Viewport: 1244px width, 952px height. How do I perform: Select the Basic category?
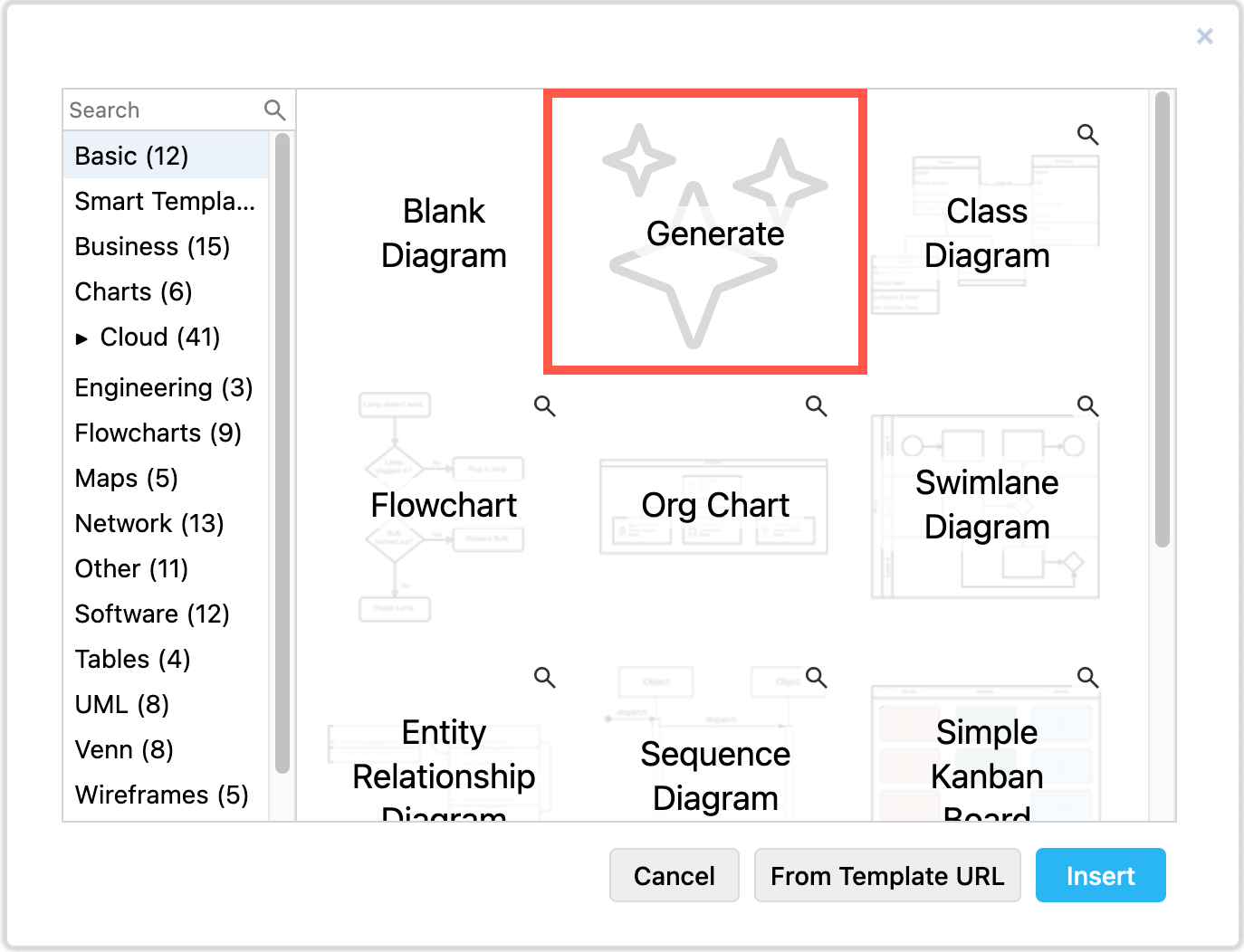click(x=132, y=156)
